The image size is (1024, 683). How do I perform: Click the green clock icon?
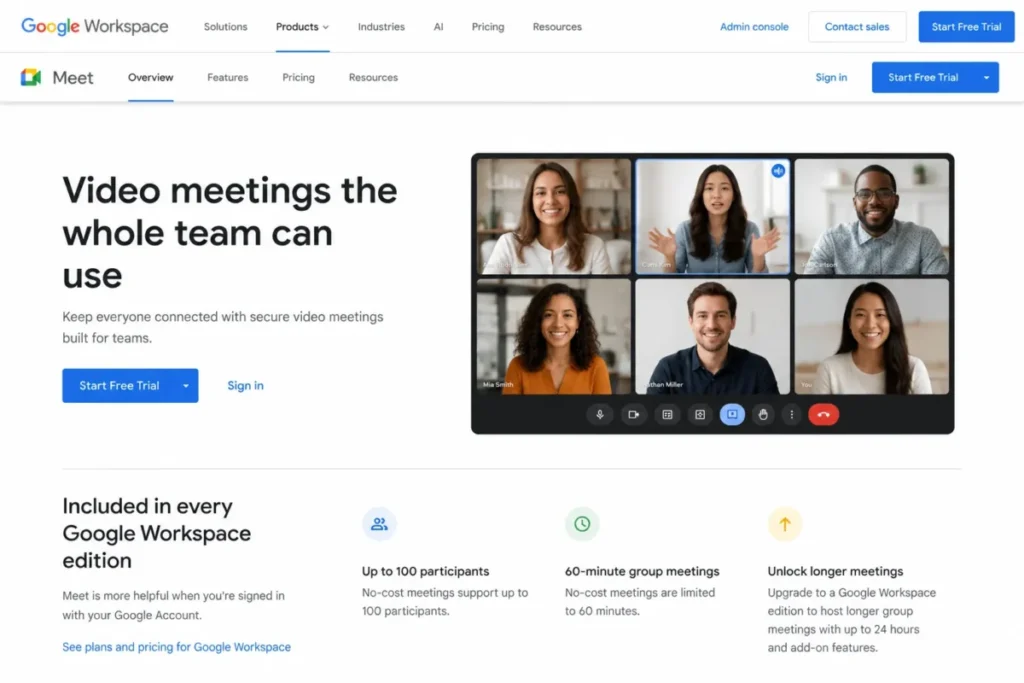click(x=582, y=524)
